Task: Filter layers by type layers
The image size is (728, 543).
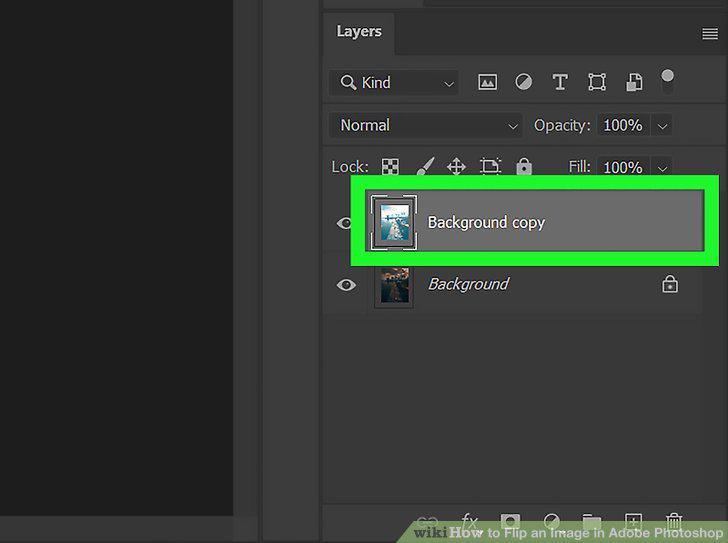Action: click(x=560, y=82)
